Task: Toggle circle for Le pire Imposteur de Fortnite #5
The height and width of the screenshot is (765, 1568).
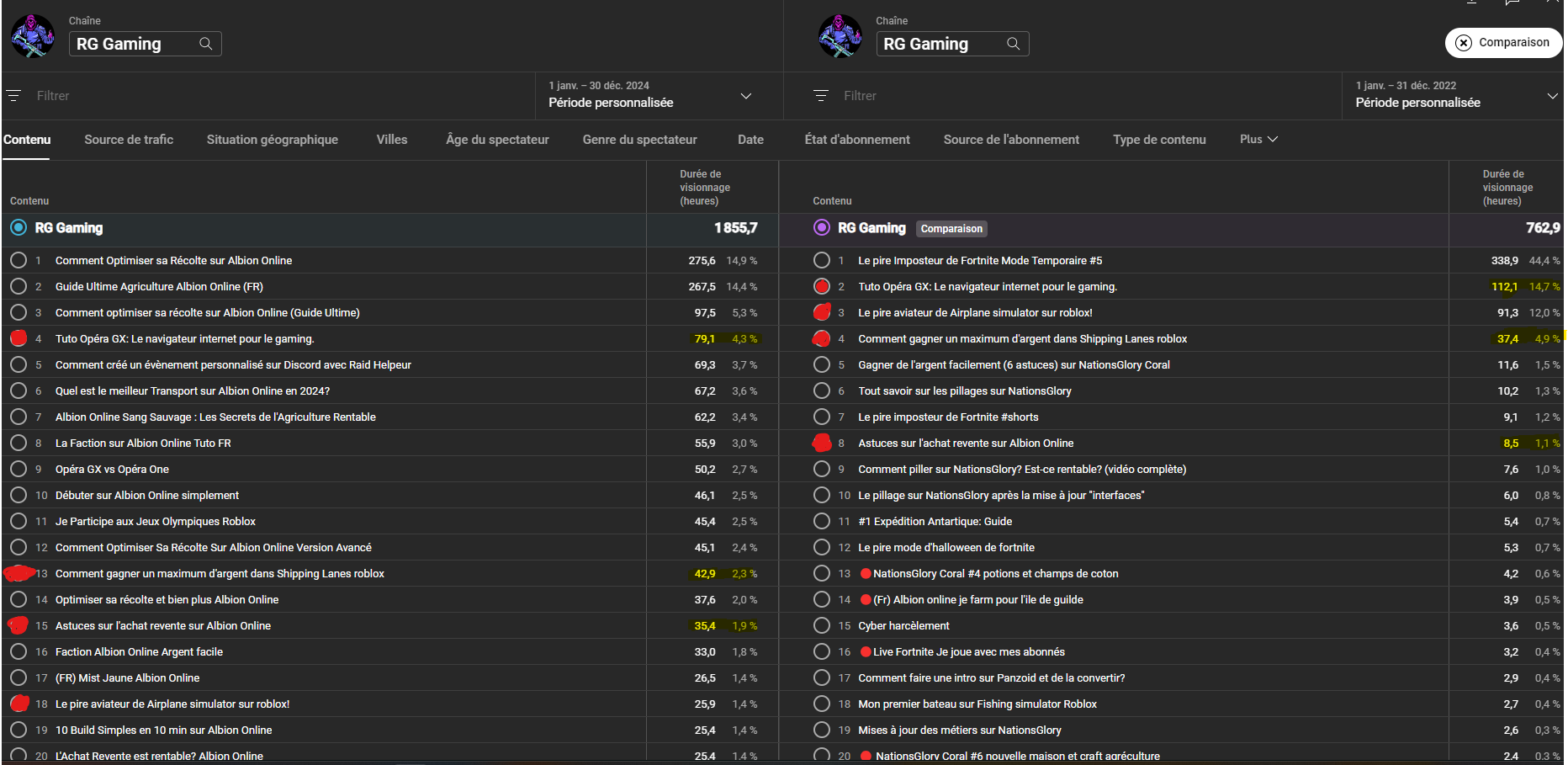Action: [x=822, y=261]
